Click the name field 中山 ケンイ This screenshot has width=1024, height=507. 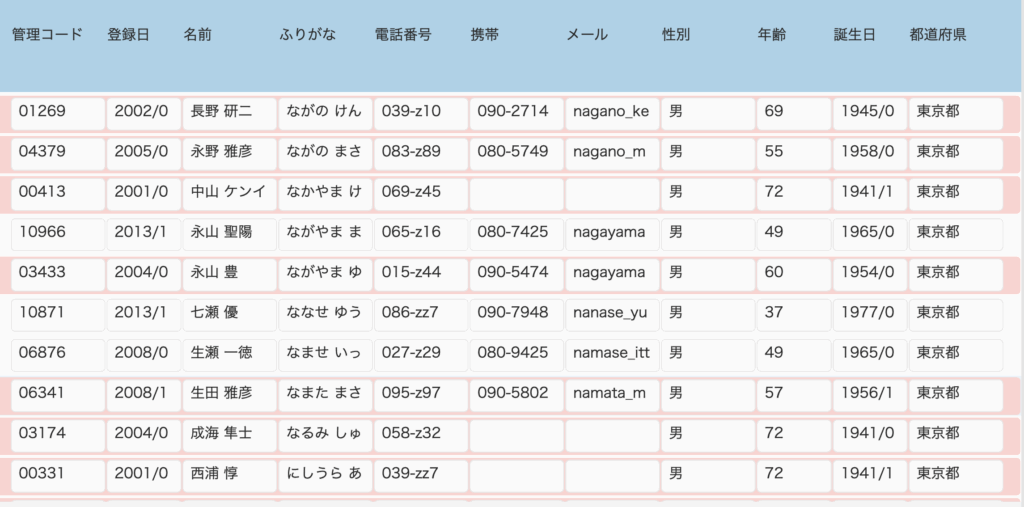click(x=231, y=192)
